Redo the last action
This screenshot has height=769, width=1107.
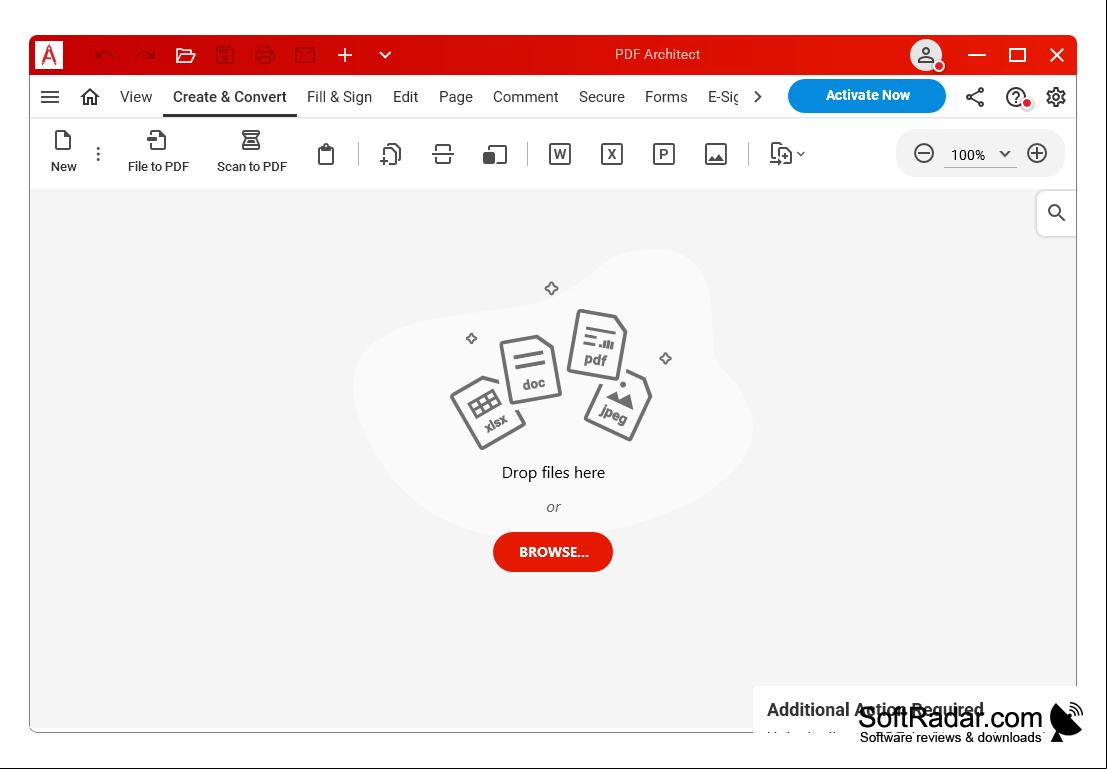point(145,55)
